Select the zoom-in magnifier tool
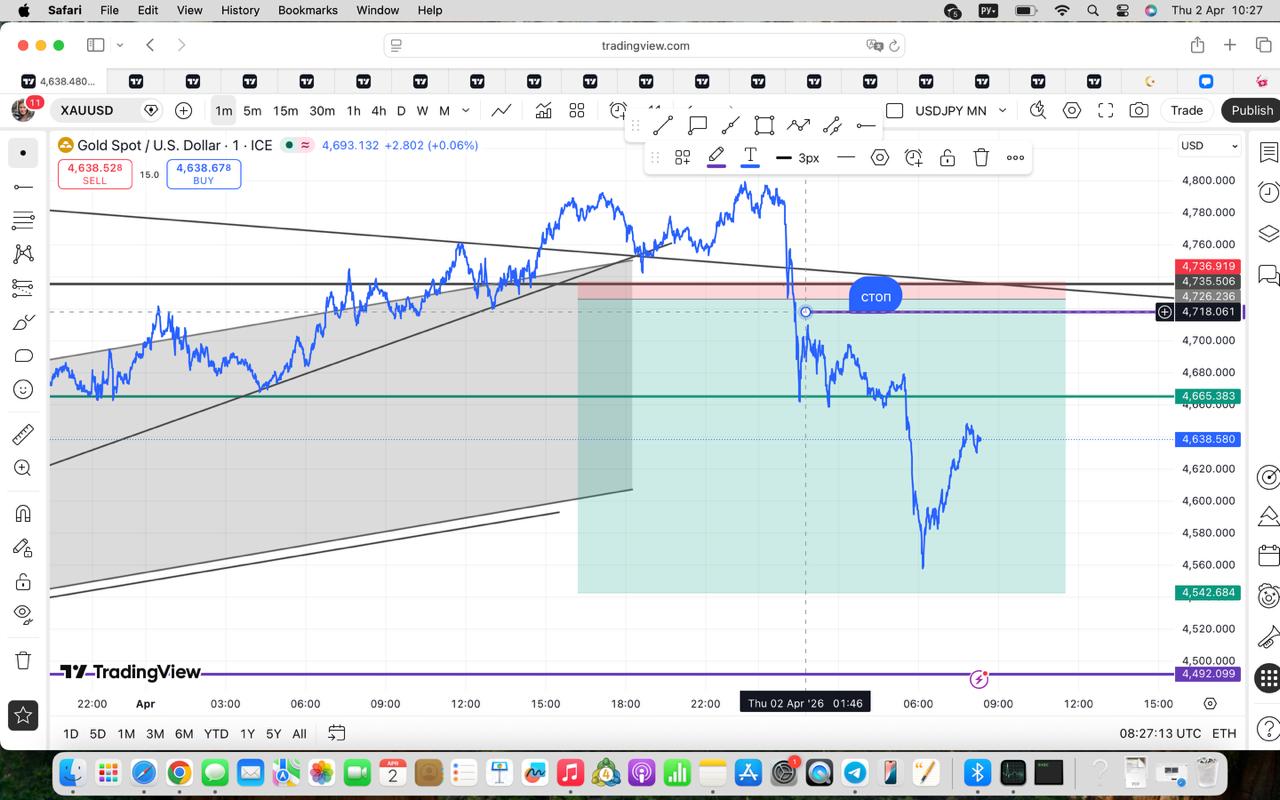The width and height of the screenshot is (1280, 800). (x=23, y=467)
